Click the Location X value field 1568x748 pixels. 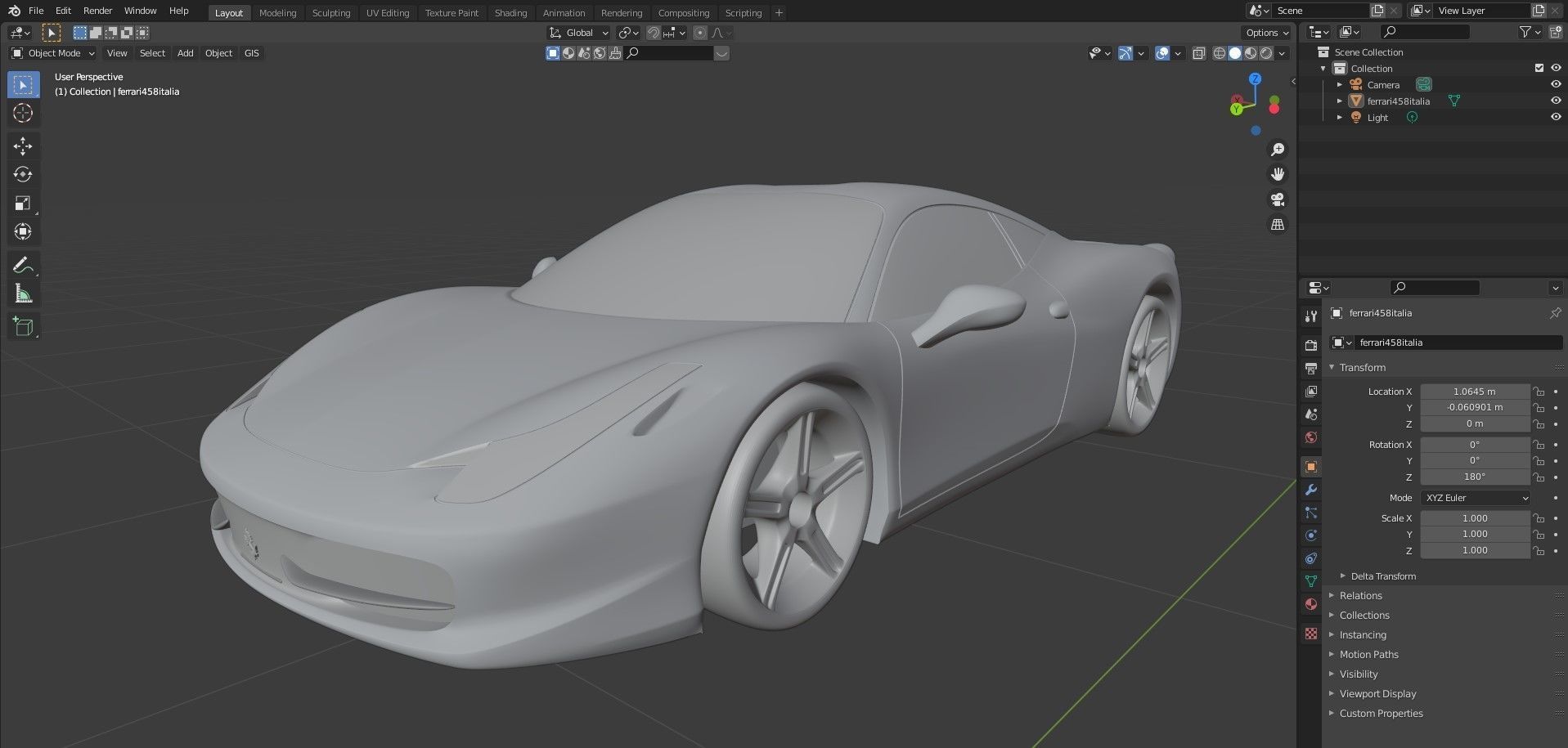(x=1475, y=392)
